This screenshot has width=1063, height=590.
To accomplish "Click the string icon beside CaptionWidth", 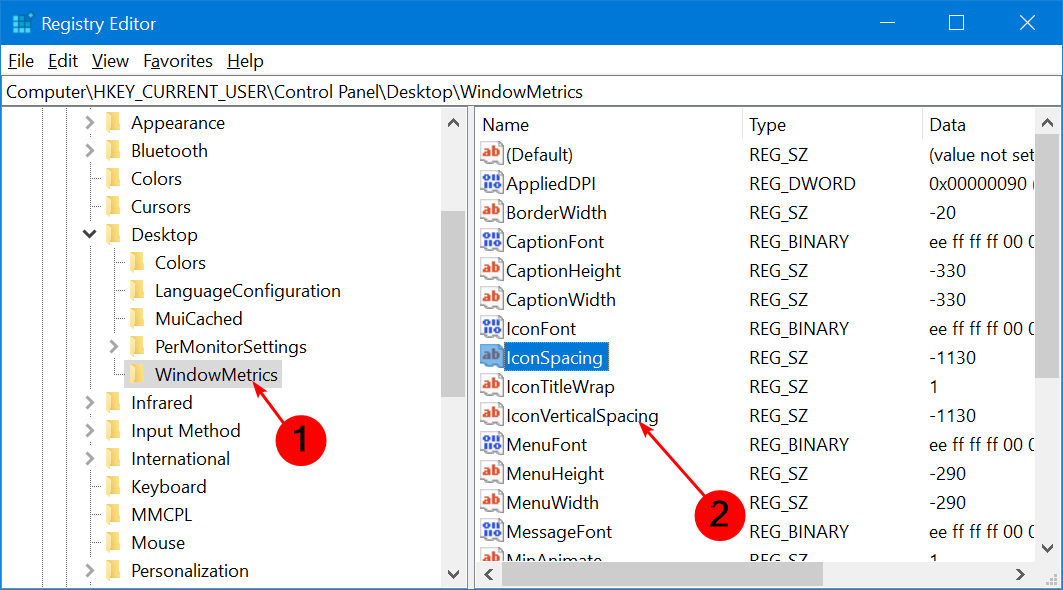I will 492,298.
